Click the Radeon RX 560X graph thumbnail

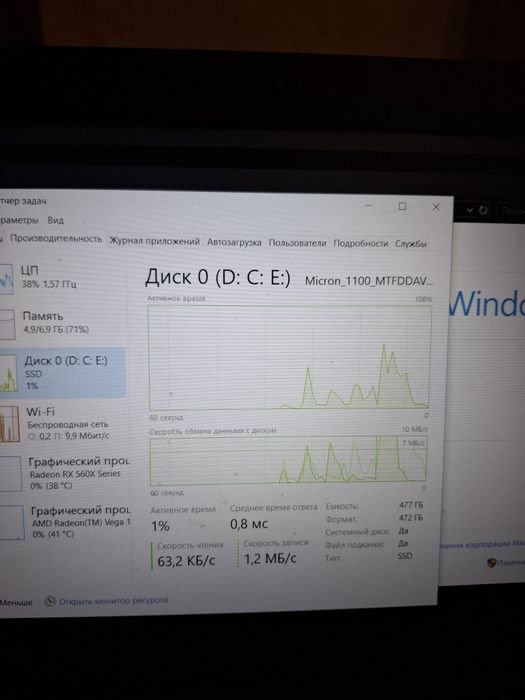click(10, 474)
